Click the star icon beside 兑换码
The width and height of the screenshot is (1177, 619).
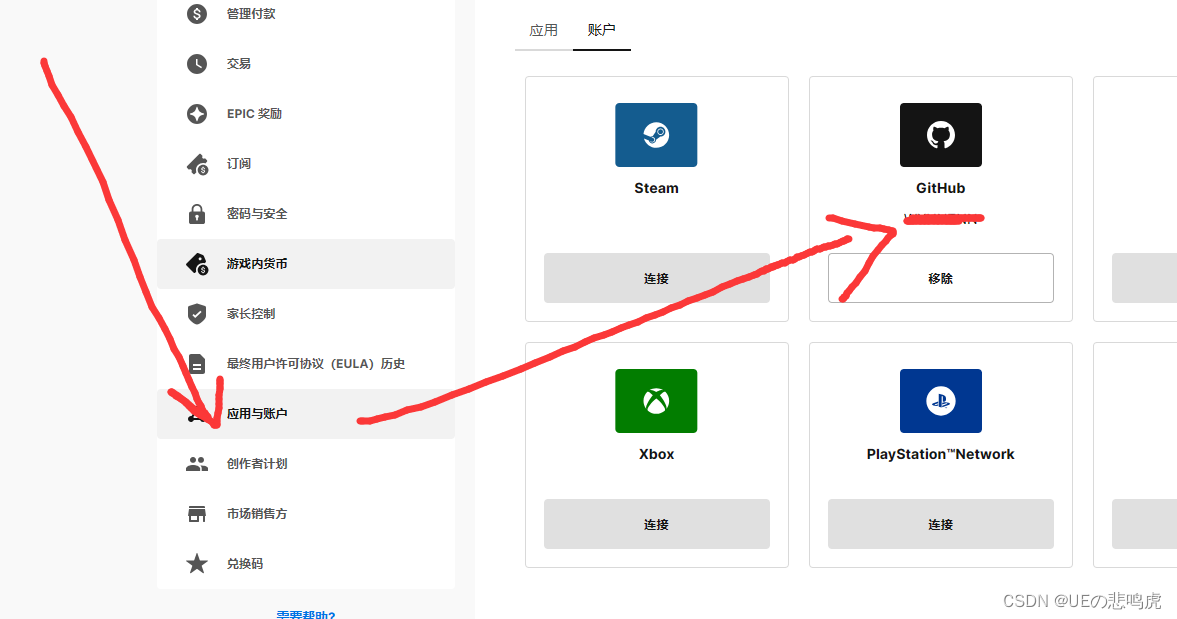(197, 563)
